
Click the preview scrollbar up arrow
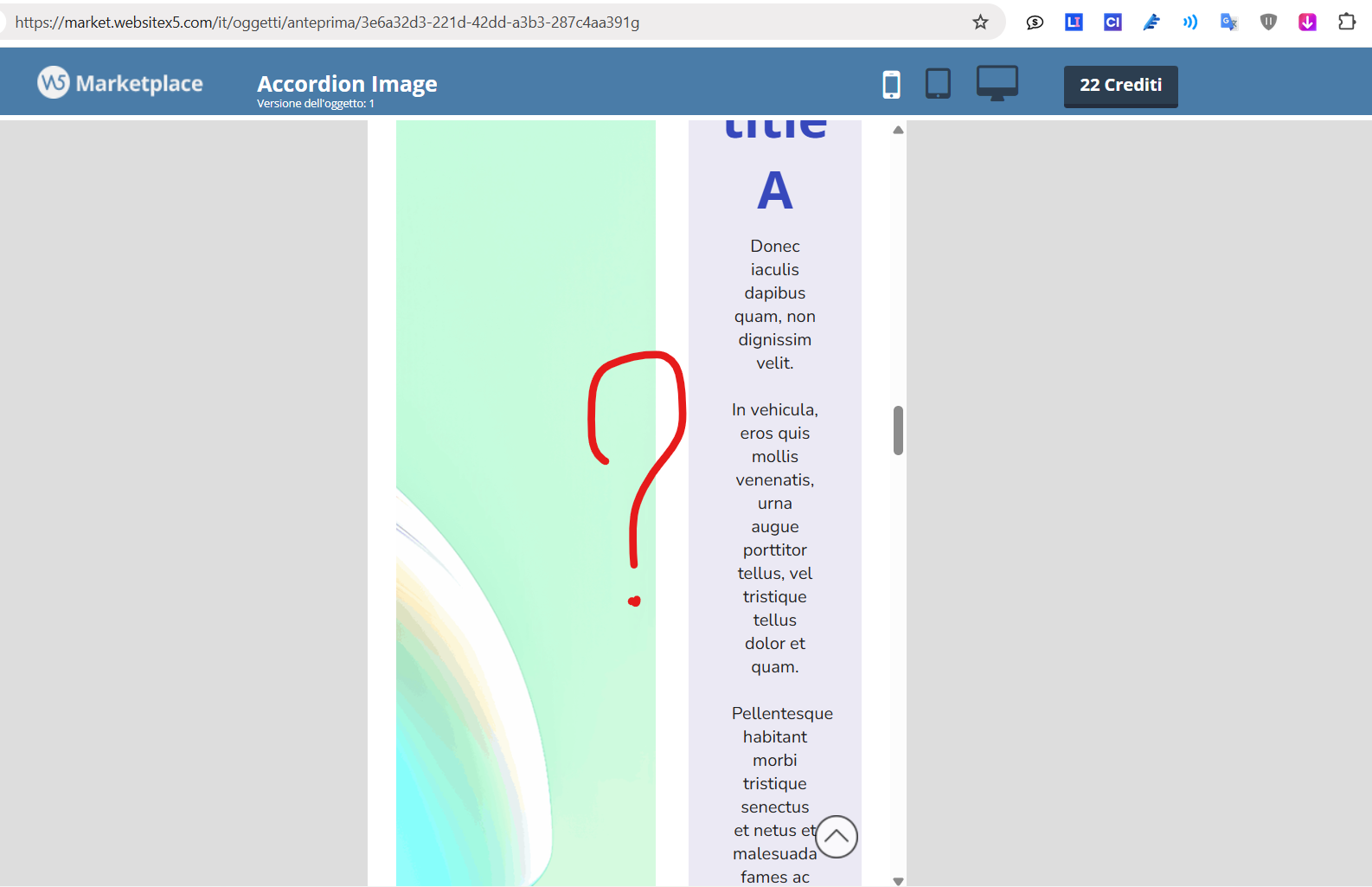(x=898, y=130)
